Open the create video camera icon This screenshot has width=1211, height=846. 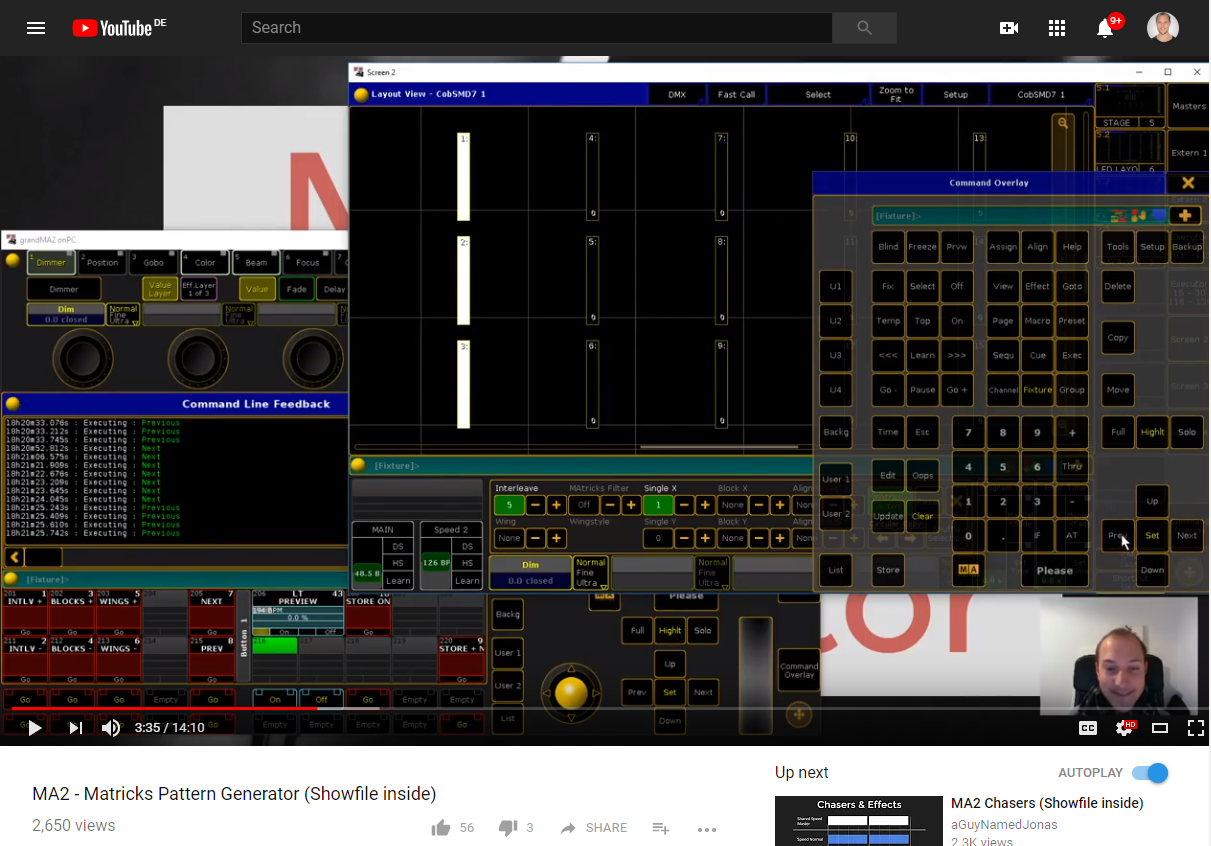1009,28
